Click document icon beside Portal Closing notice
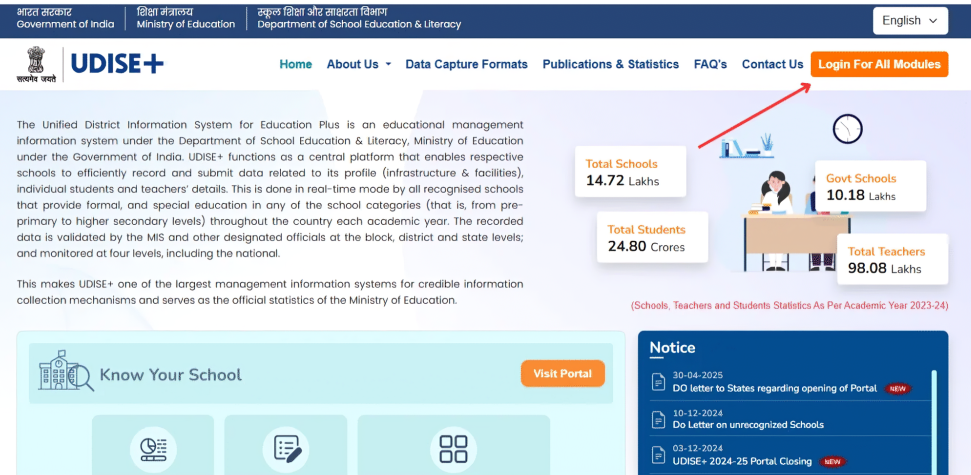Viewport: 971px width, 475px height. pyautogui.click(x=658, y=455)
